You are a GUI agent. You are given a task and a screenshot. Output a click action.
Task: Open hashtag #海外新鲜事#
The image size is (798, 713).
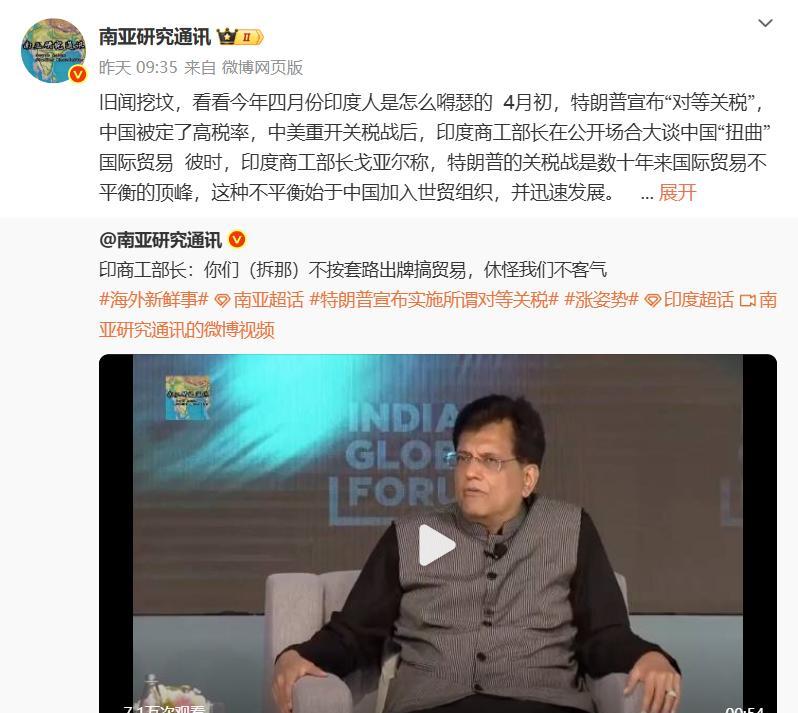(x=154, y=300)
